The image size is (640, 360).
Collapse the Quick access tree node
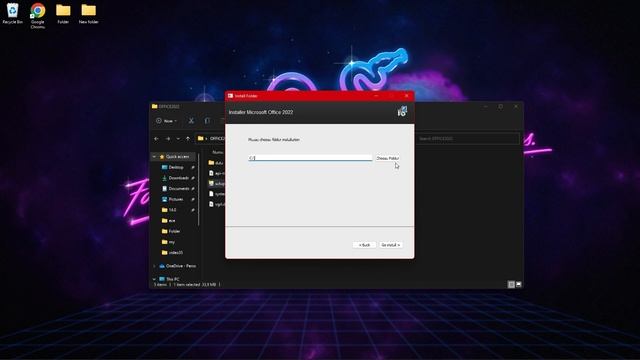click(x=154, y=157)
